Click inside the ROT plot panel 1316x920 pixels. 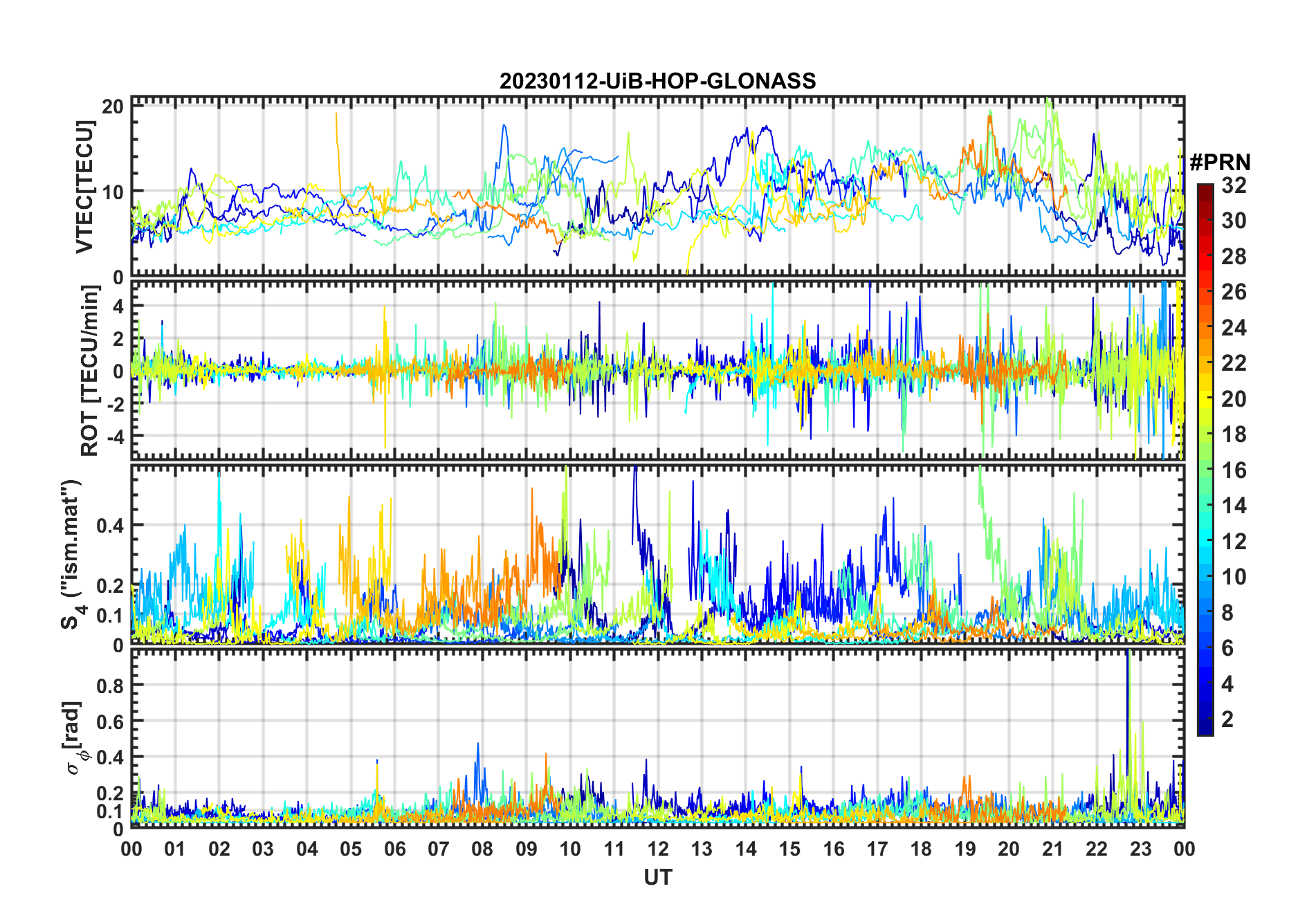658,369
